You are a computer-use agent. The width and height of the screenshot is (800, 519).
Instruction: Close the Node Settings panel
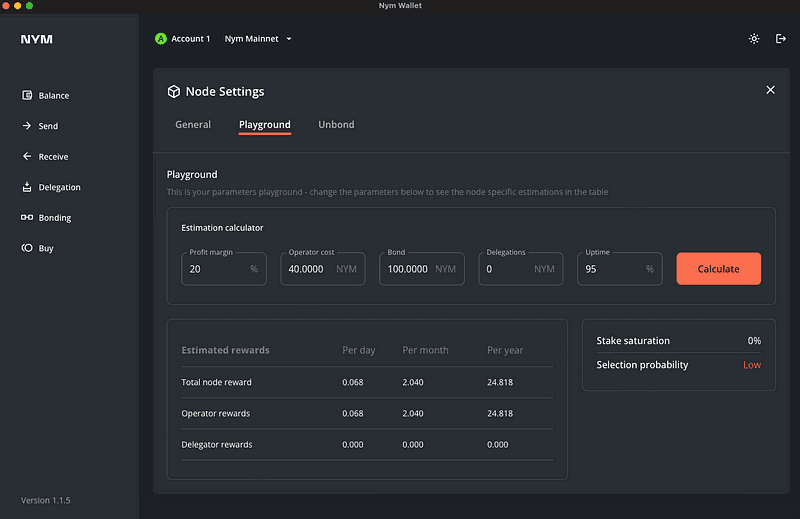point(770,90)
